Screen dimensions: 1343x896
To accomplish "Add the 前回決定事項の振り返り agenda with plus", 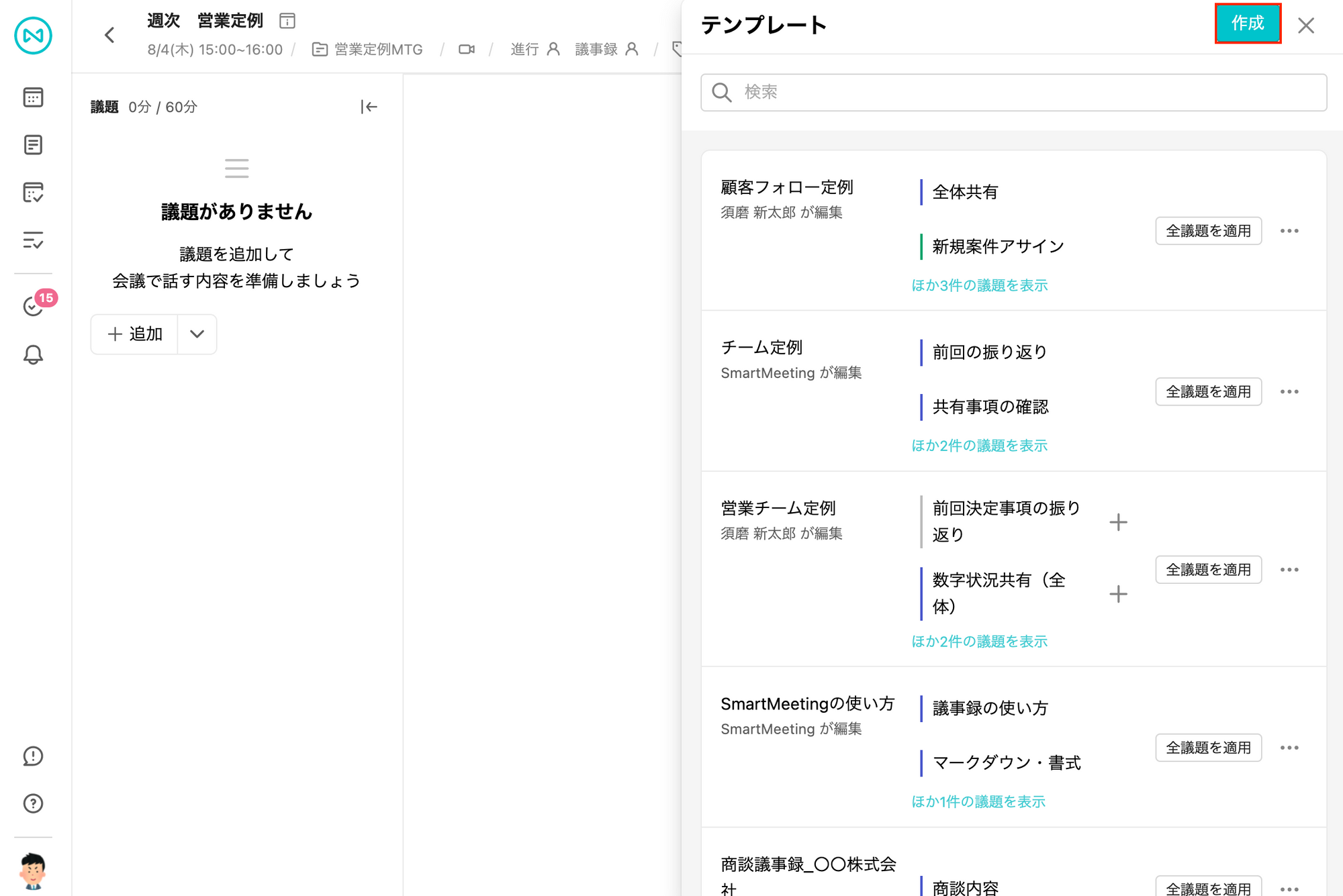I will coord(1118,522).
